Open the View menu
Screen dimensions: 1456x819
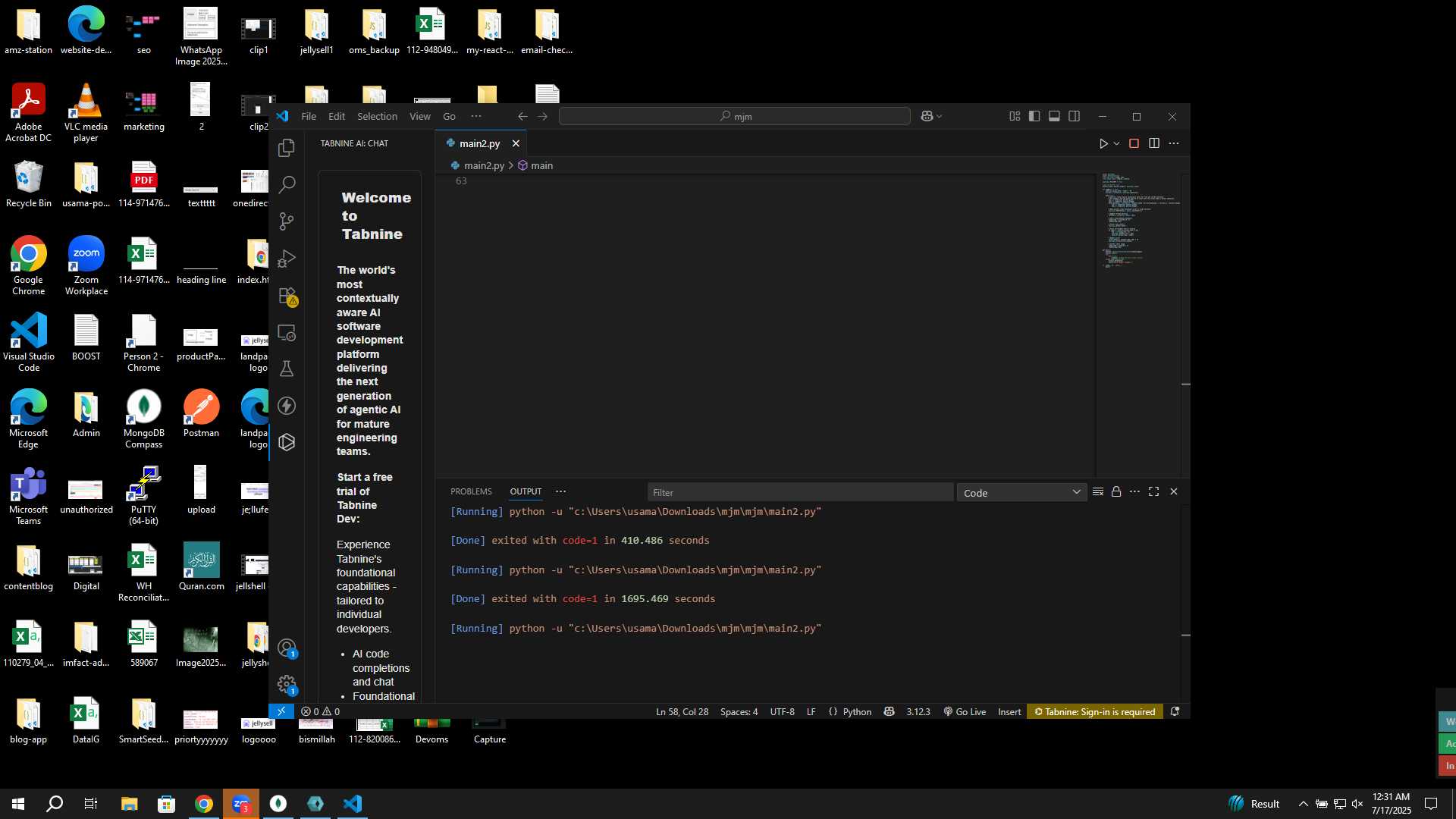click(x=419, y=116)
